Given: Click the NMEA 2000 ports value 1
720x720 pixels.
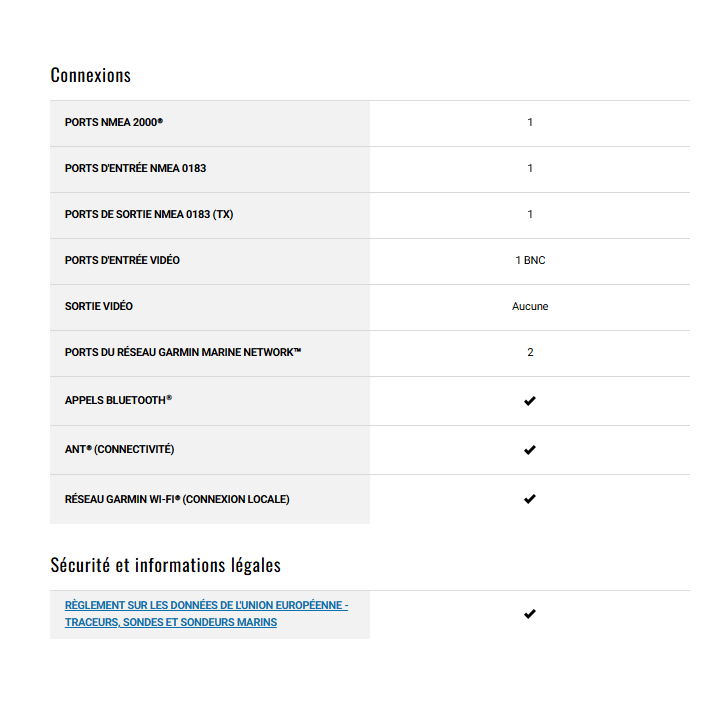Looking at the screenshot, I should coord(530,122).
